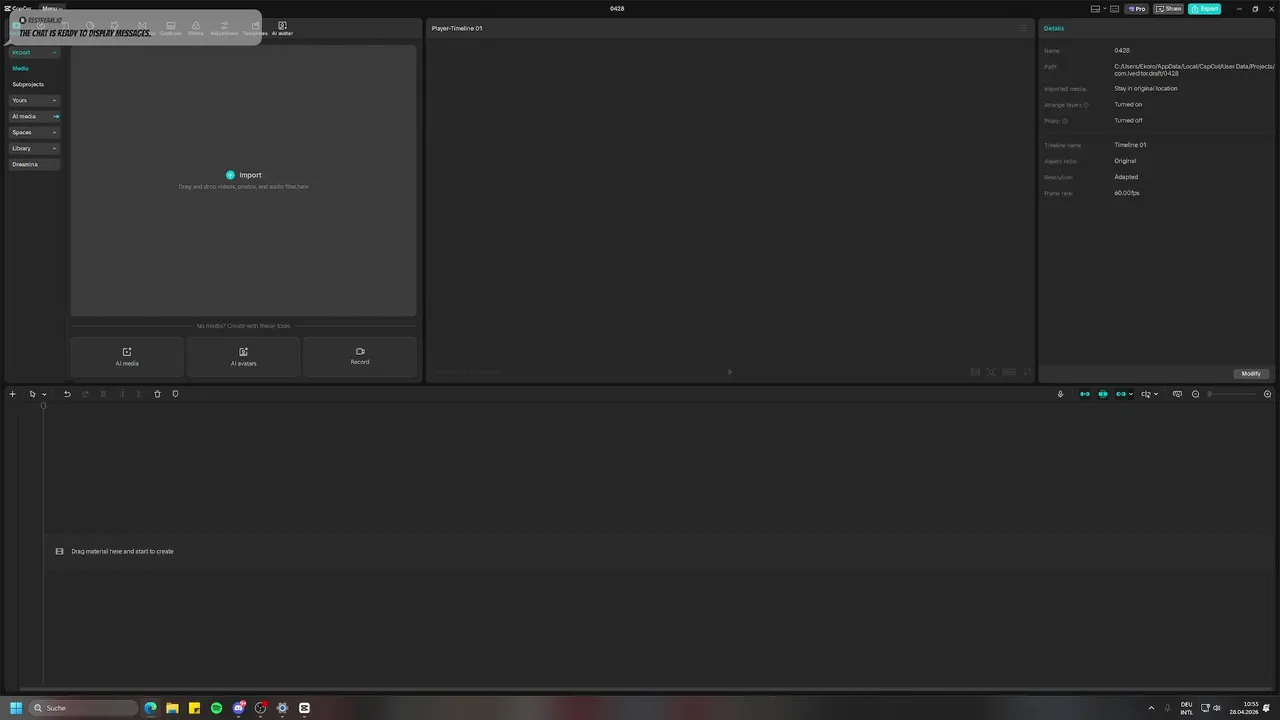
Task: Click the player compare view icon
Action: tap(991, 372)
